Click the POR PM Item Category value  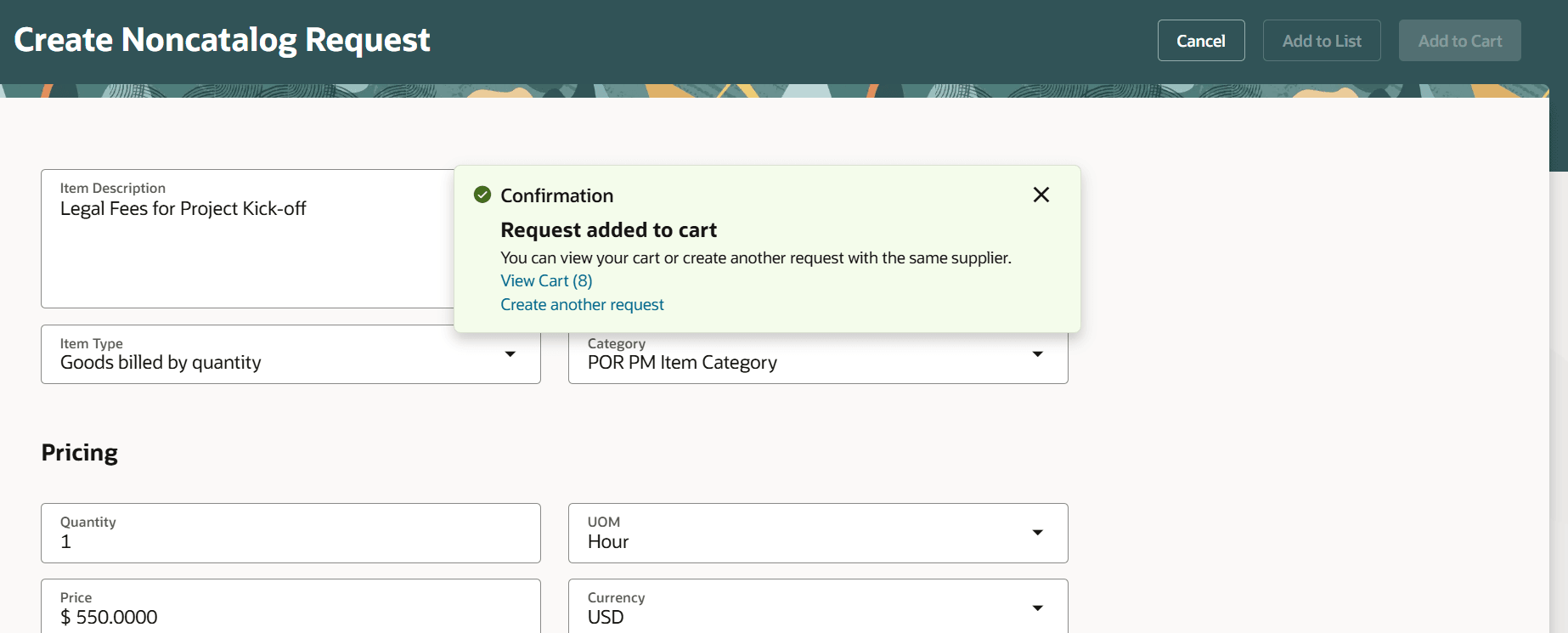682,363
